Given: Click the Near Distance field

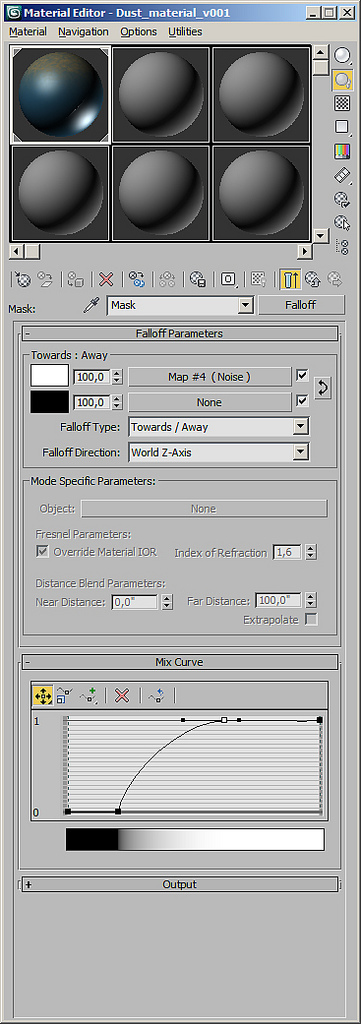Looking at the screenshot, I should pyautogui.click(x=134, y=602).
